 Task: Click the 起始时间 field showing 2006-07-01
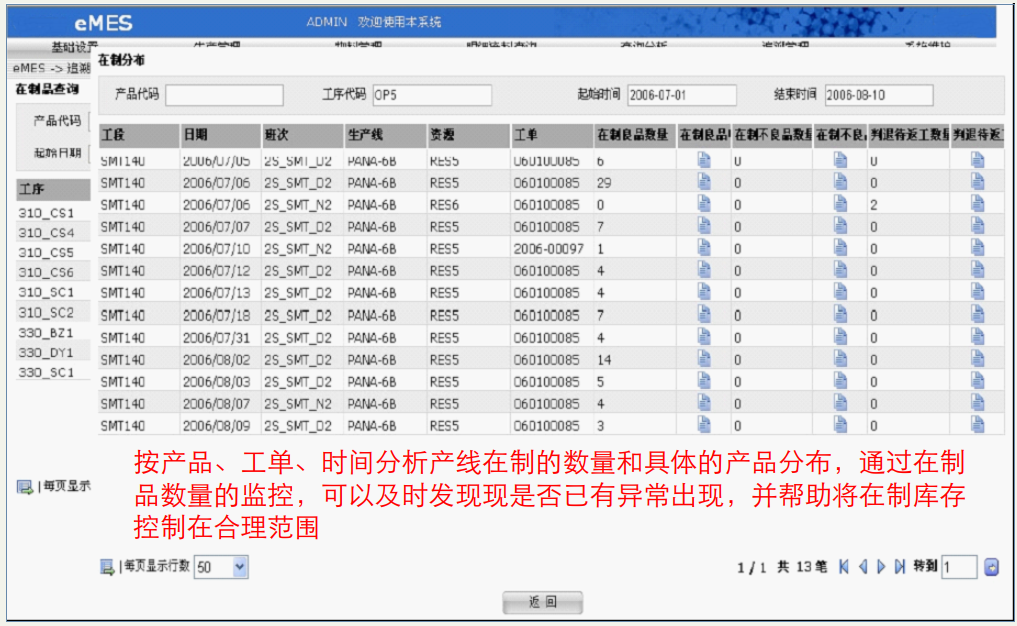point(680,95)
